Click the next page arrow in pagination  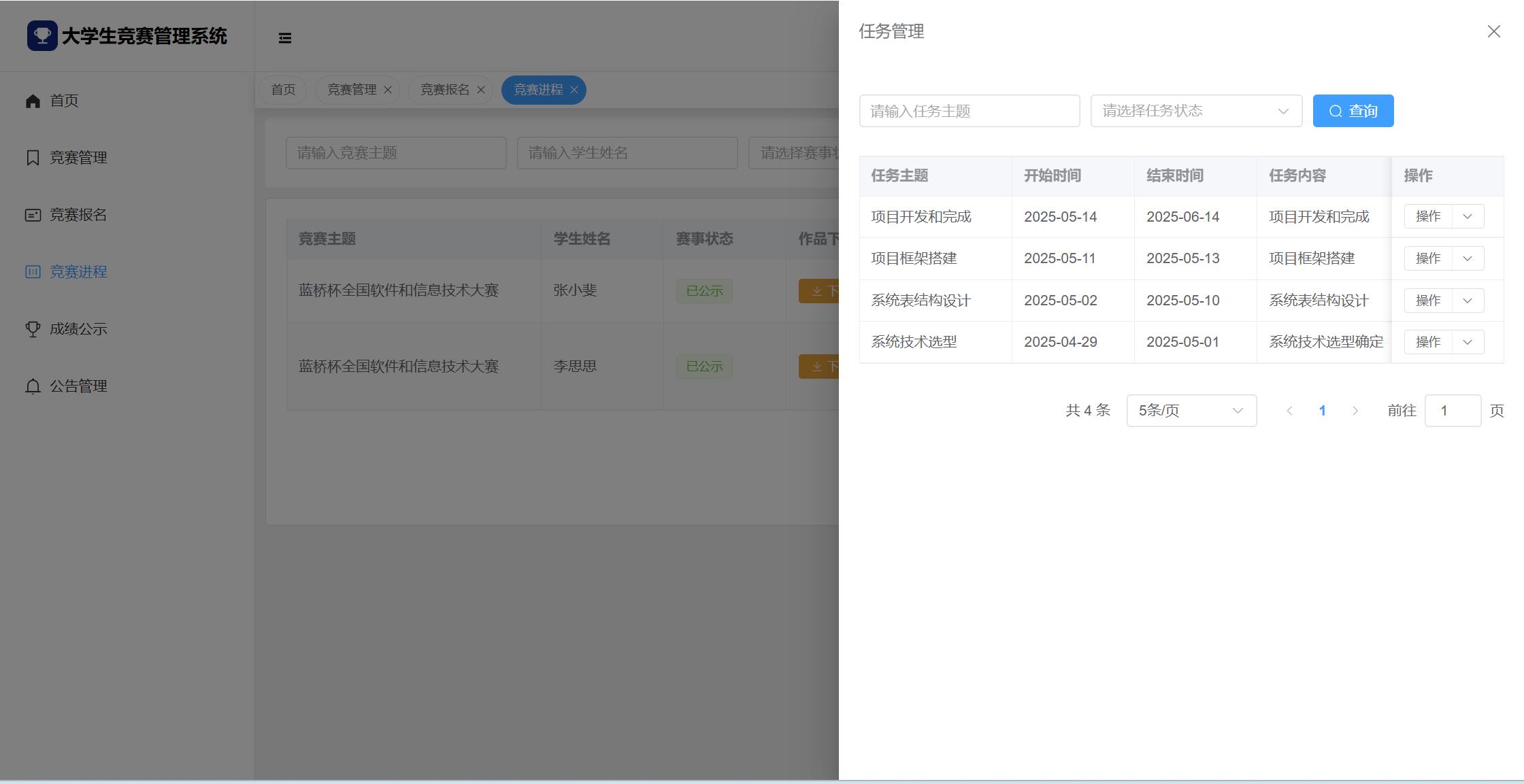pos(1355,411)
